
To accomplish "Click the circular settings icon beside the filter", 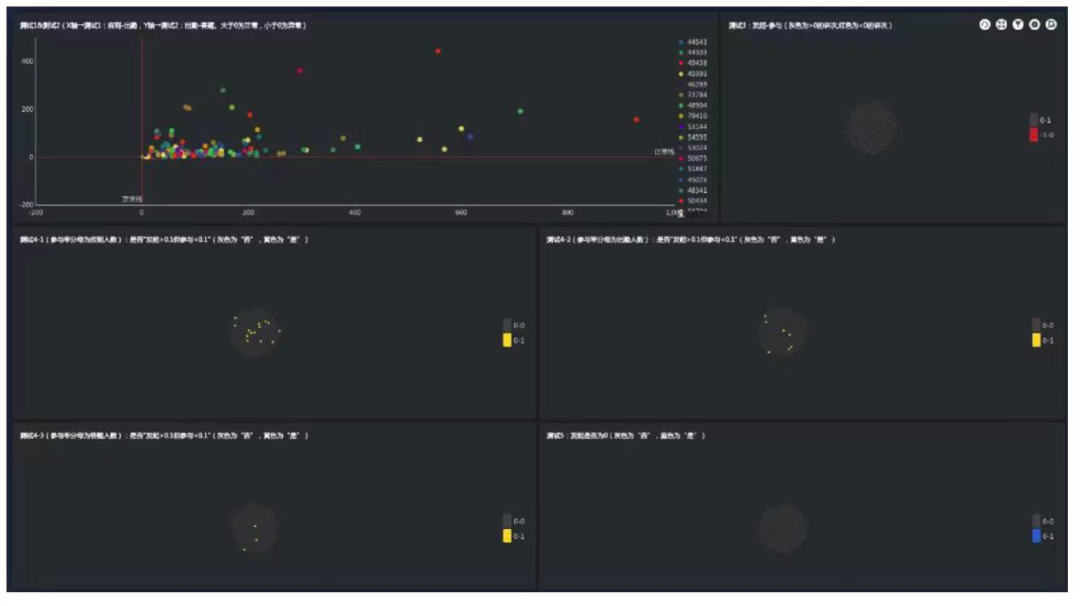I will click(1034, 25).
